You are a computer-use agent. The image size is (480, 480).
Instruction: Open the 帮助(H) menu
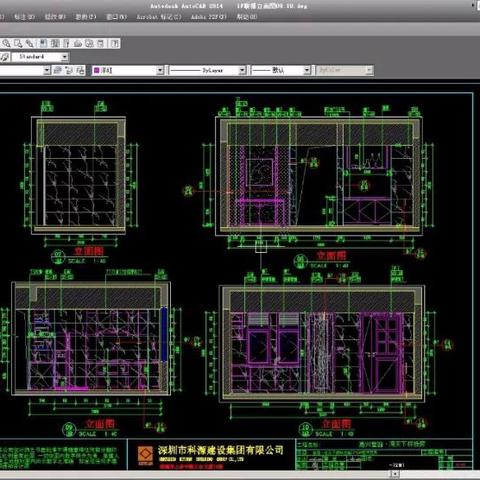tap(247, 17)
